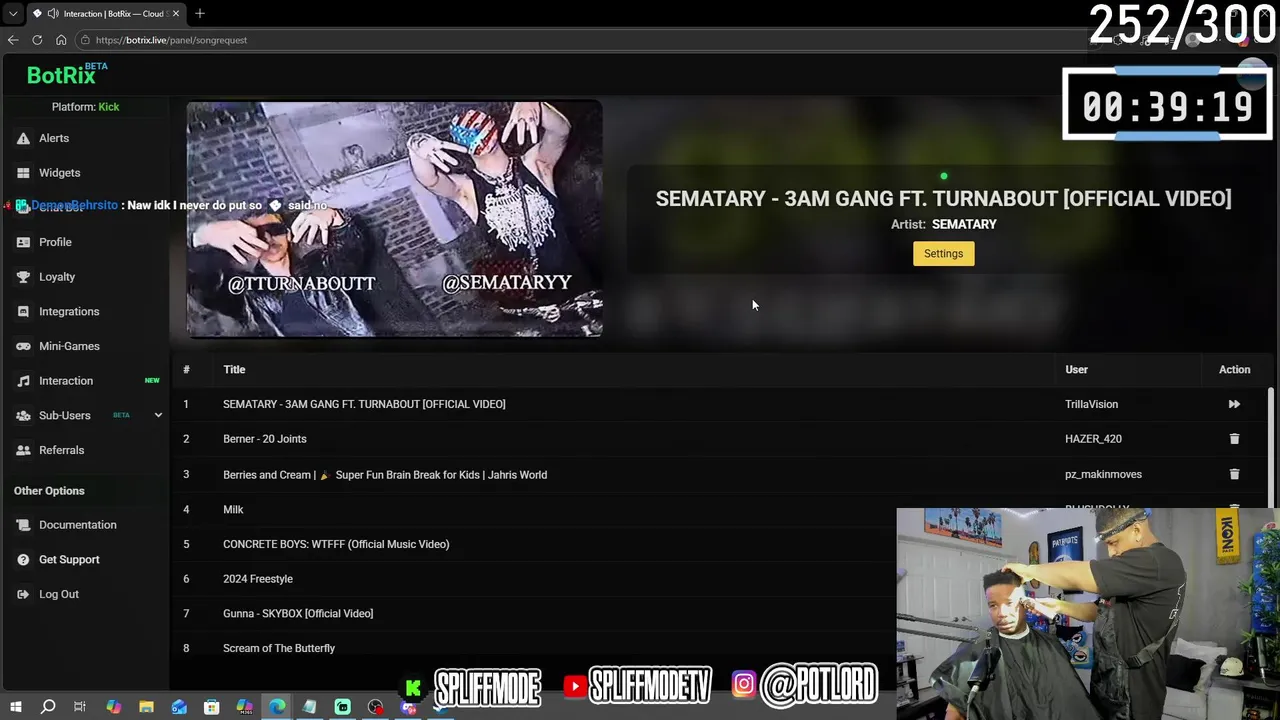1280x720 pixels.
Task: Open Windows taskbar search
Action: [47, 707]
